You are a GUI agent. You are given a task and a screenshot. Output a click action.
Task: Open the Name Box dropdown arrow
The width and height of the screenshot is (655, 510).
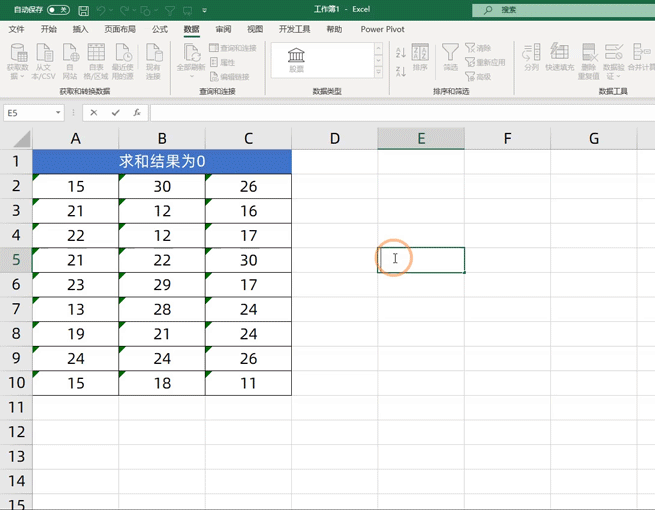tap(59, 113)
